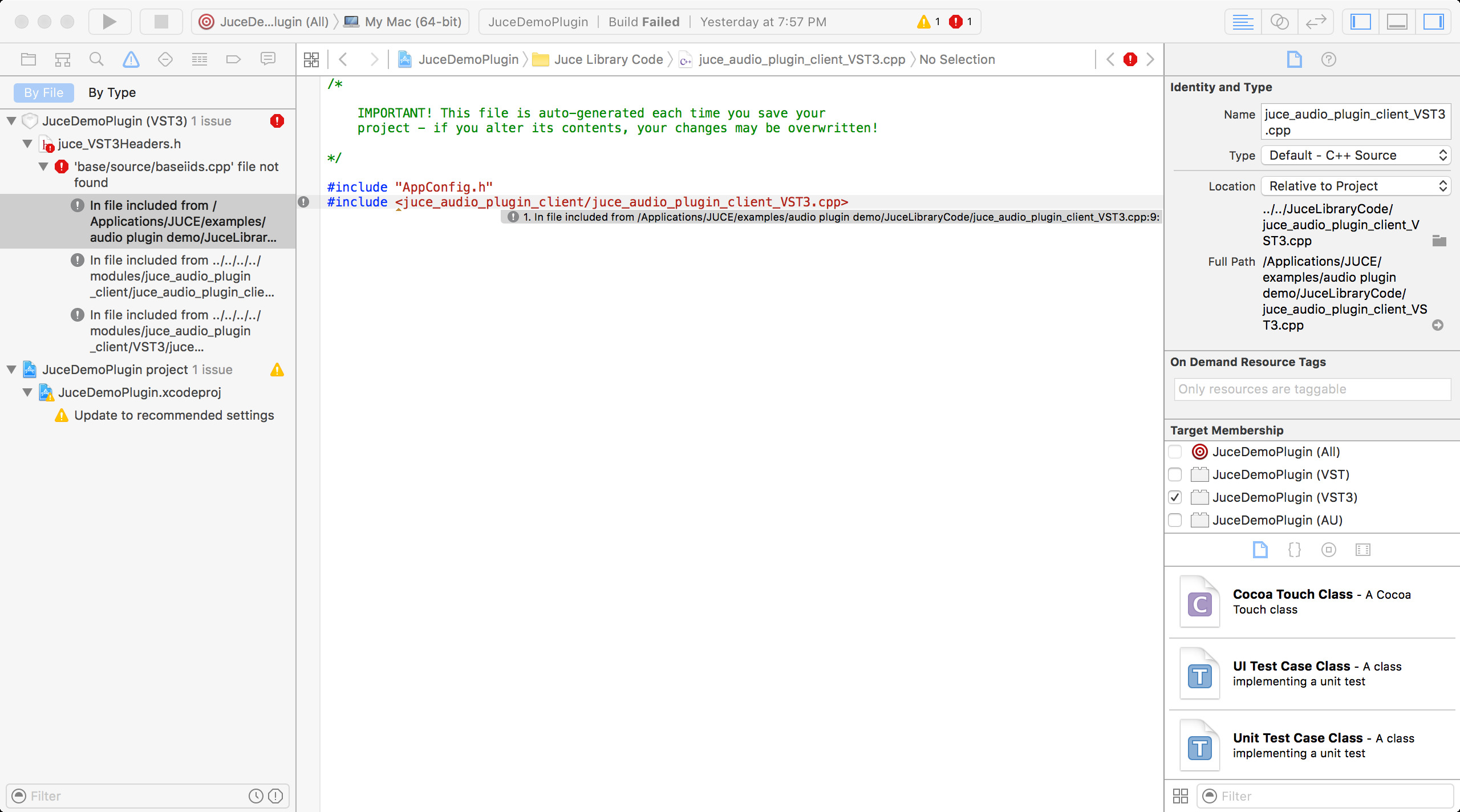Select the Code Snippet library braces icon
The height and width of the screenshot is (812, 1460).
[1294, 550]
